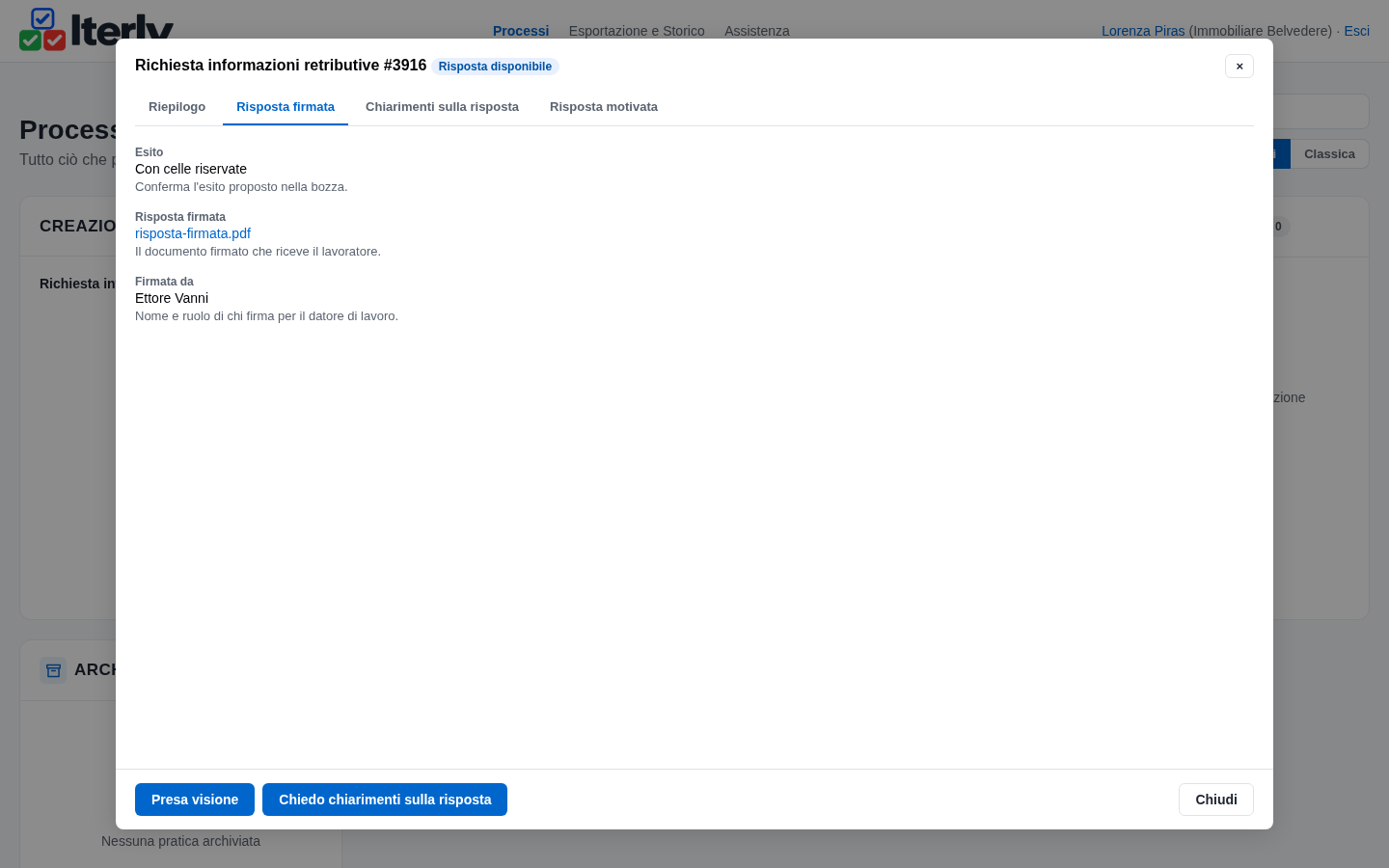This screenshot has width=1389, height=868.
Task: Open the Risposta motivata tab
Action: pyautogui.click(x=604, y=107)
